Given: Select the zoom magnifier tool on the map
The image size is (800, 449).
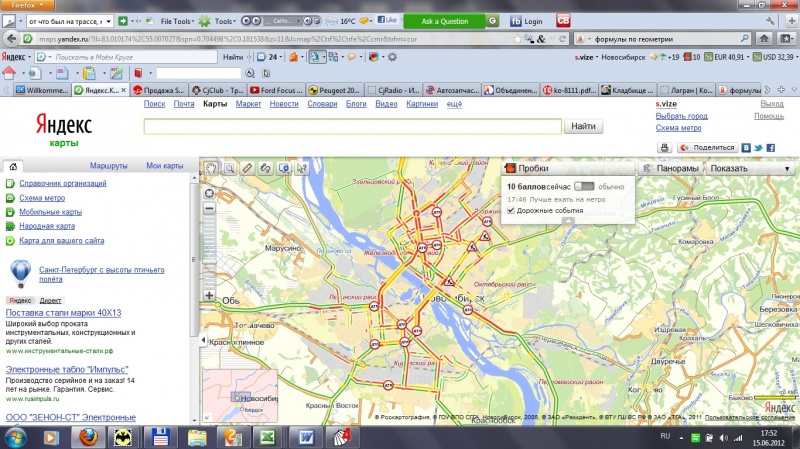Looking at the screenshot, I should [x=229, y=168].
